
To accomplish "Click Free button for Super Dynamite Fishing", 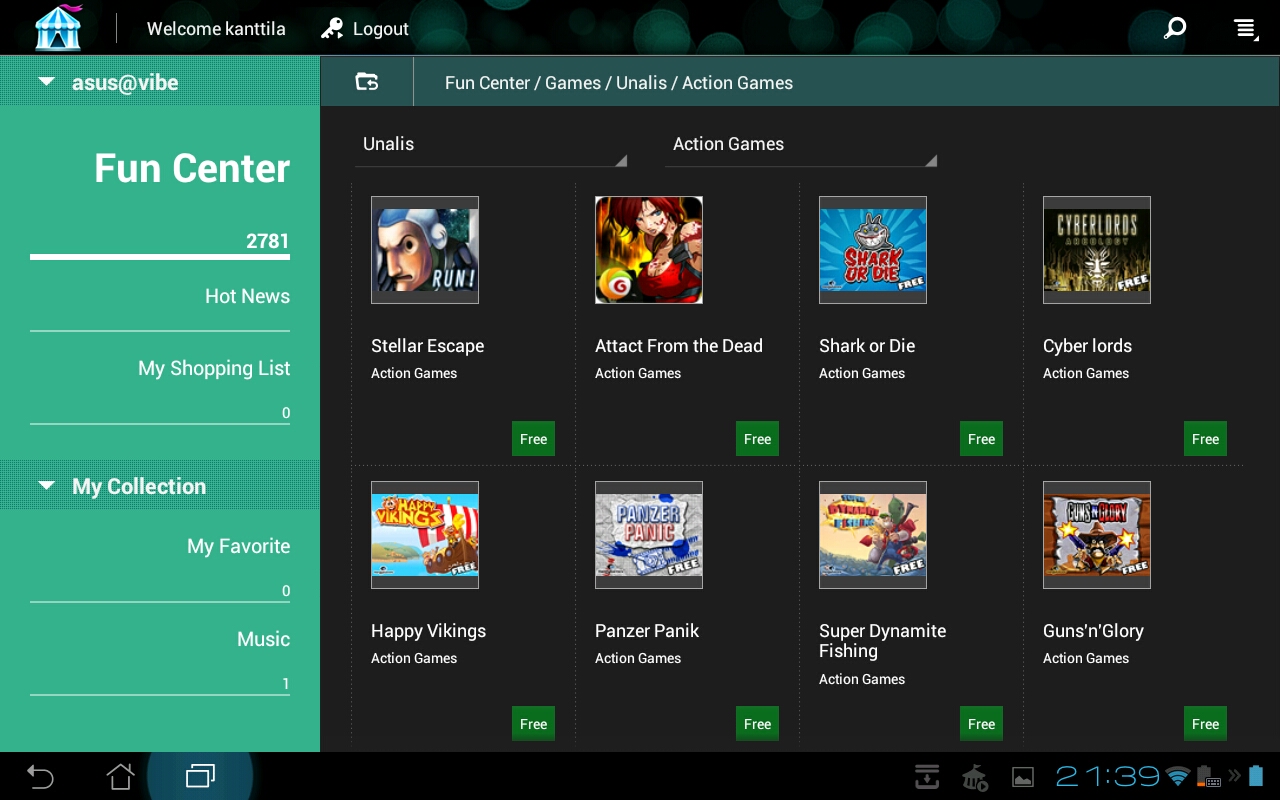I will pos(982,724).
